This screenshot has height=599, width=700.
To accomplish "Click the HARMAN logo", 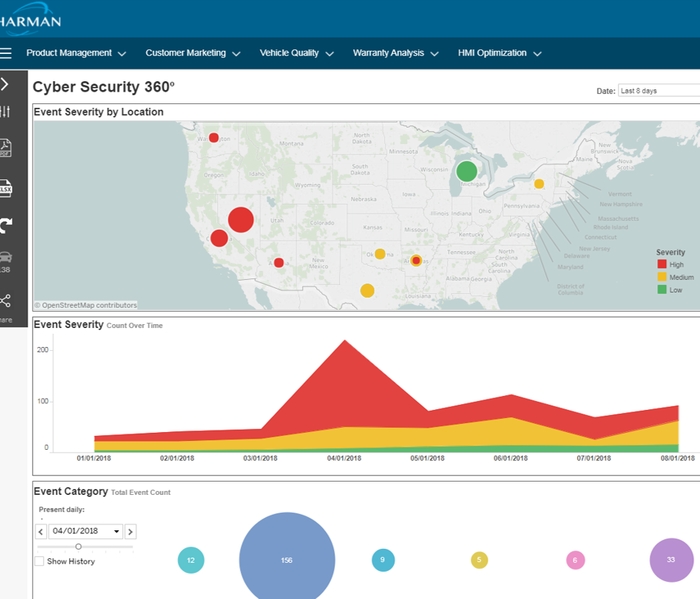I will 29,20.
